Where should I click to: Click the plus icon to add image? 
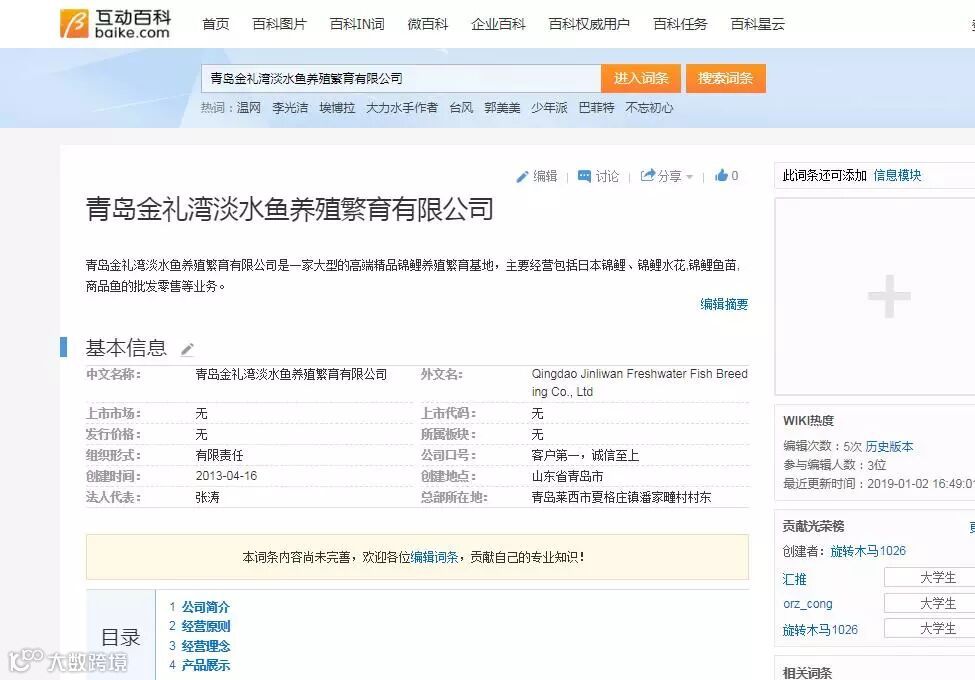click(889, 296)
